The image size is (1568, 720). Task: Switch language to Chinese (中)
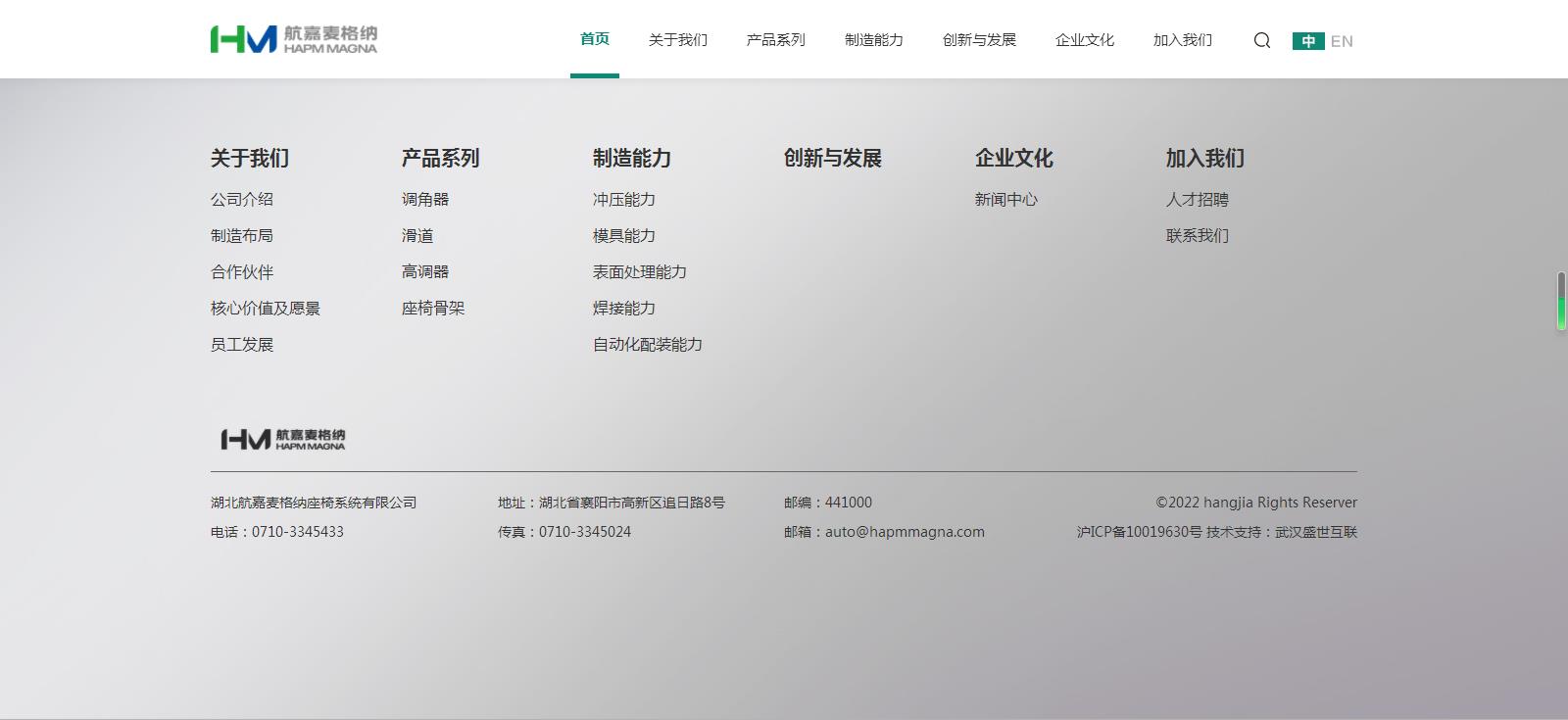(x=1307, y=41)
